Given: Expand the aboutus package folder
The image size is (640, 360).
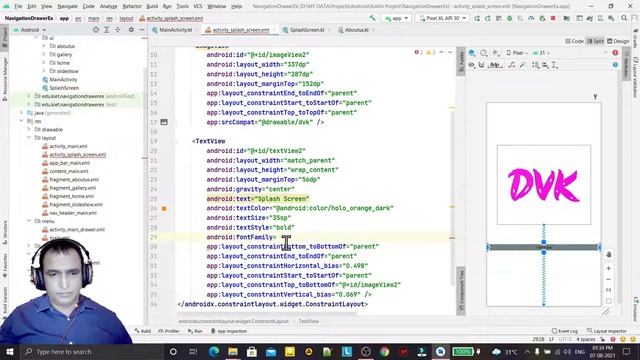Looking at the screenshot, I should (44, 46).
